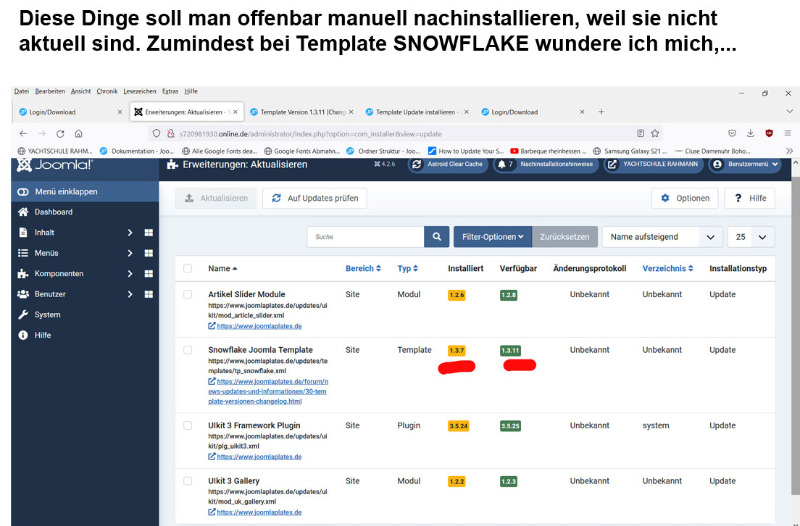Open the Bearbeiten browser menu
This screenshot has height=526, width=800.
pos(50,91)
